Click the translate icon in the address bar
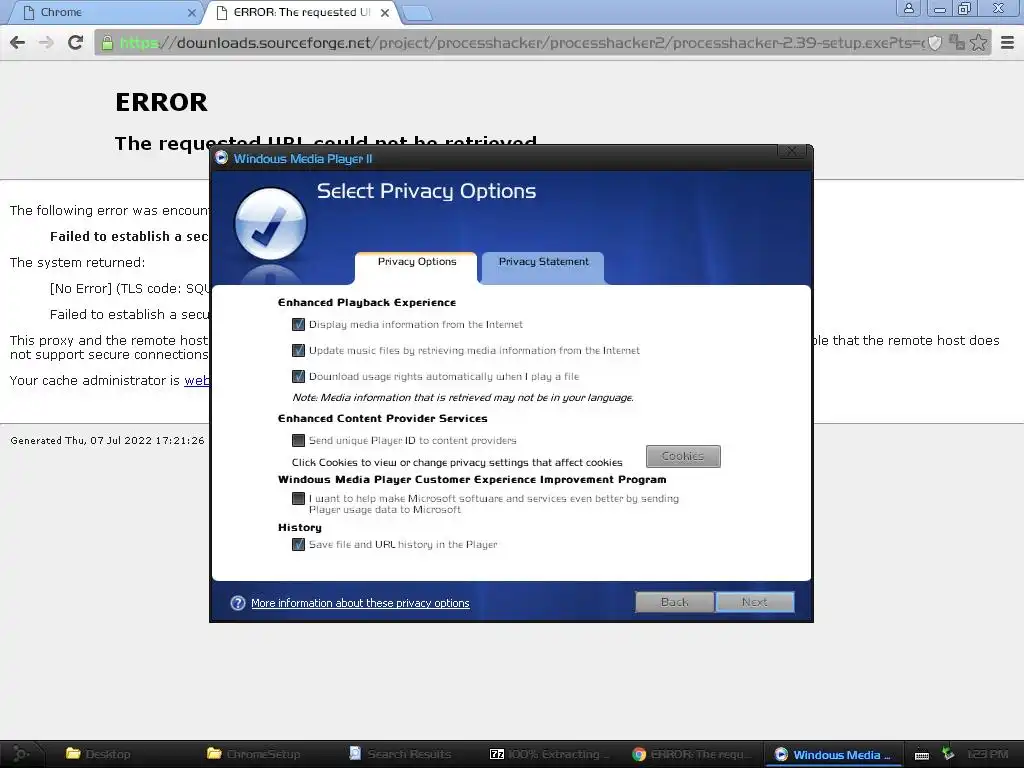The image size is (1024, 768). tap(957, 43)
